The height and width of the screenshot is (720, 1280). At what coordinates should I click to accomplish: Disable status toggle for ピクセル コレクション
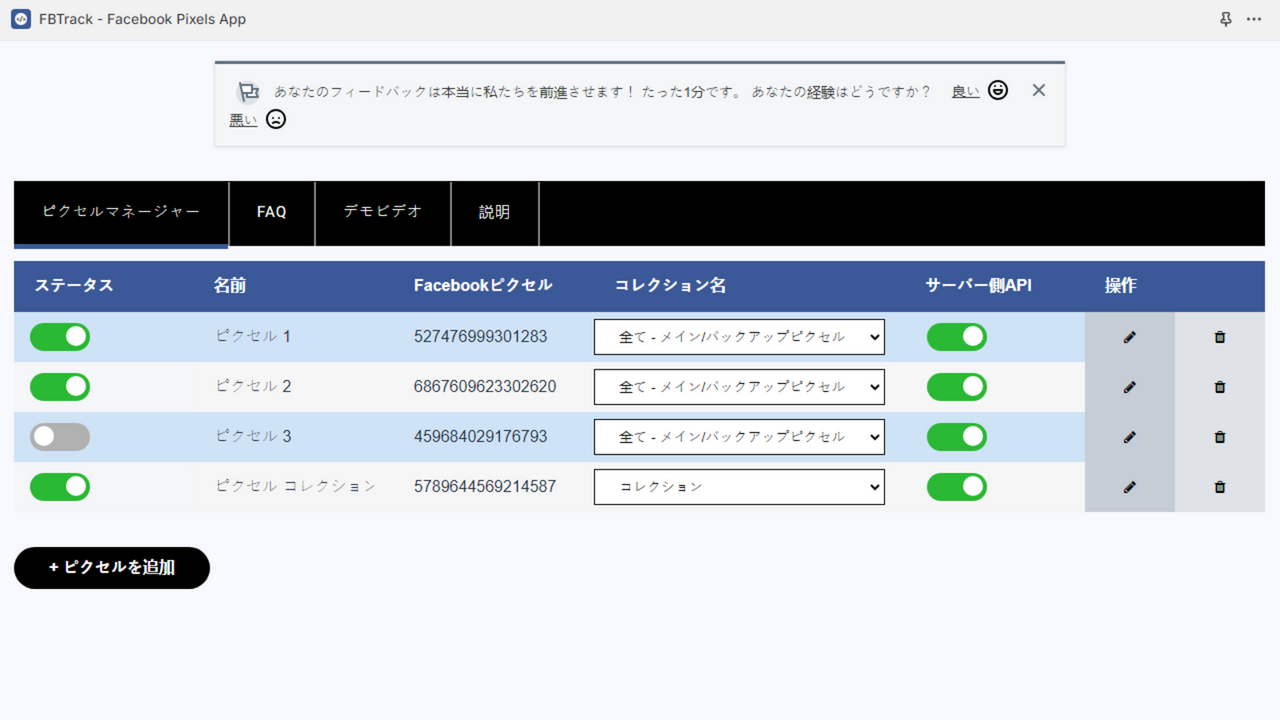pyautogui.click(x=60, y=487)
